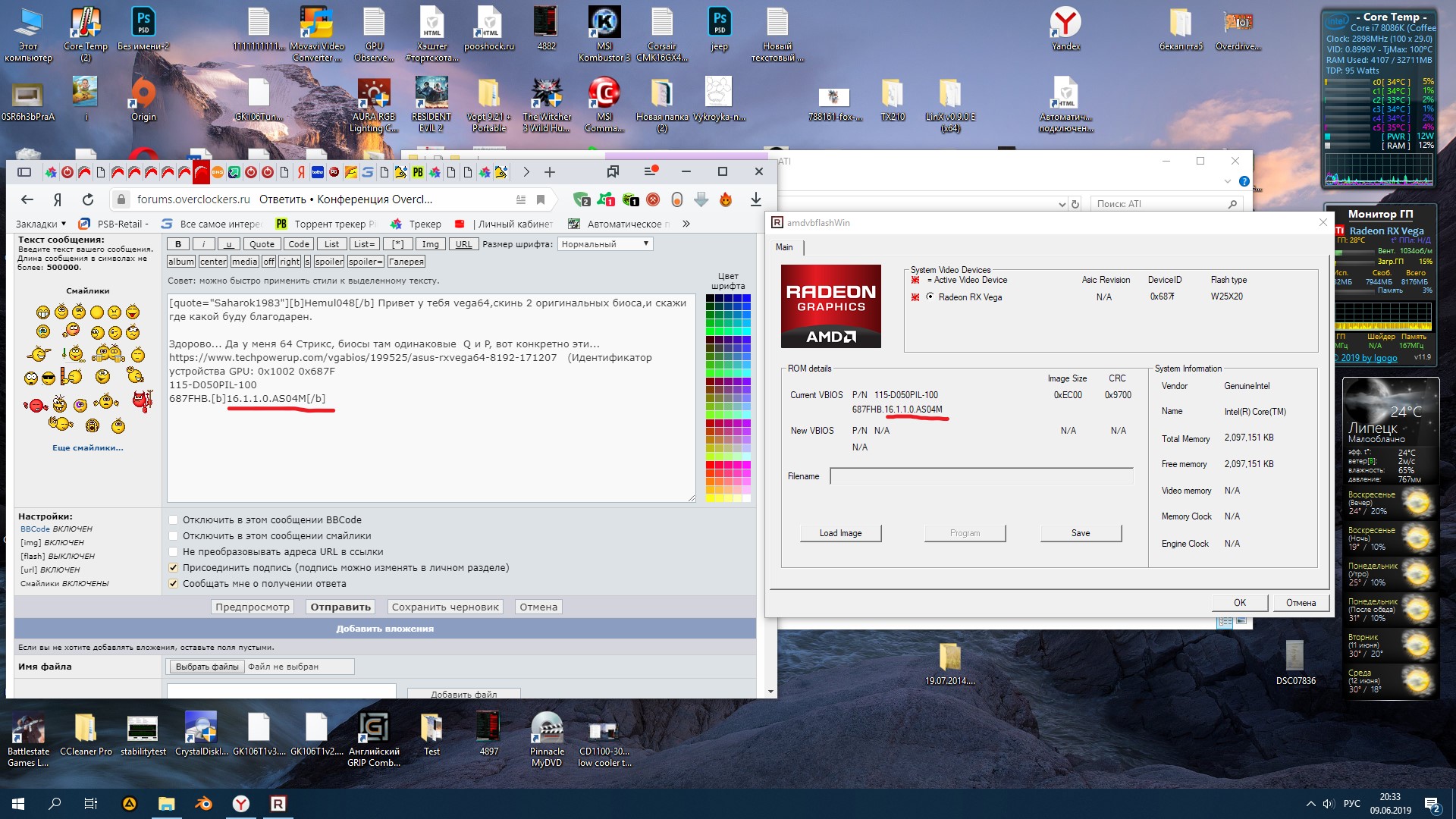Open amdvbflash app in taskbar
The height and width of the screenshot is (819, 1456).
278,804
